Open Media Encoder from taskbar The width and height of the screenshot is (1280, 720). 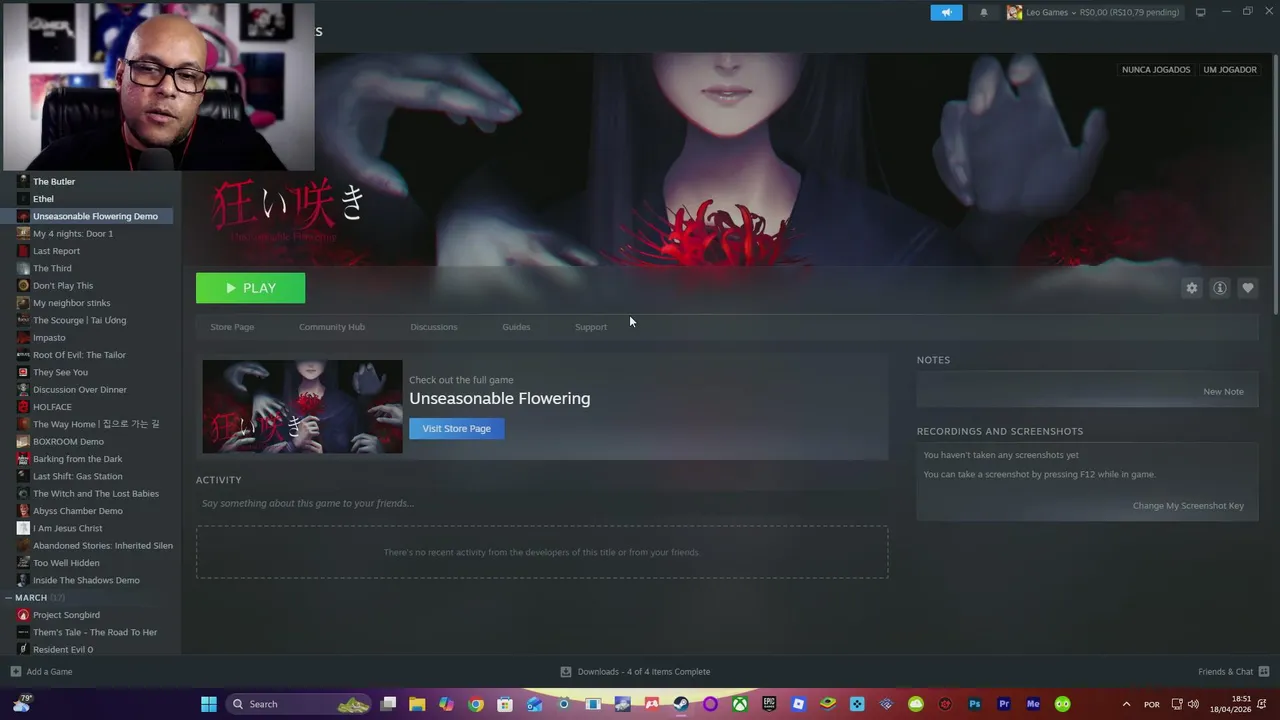pos(1033,704)
